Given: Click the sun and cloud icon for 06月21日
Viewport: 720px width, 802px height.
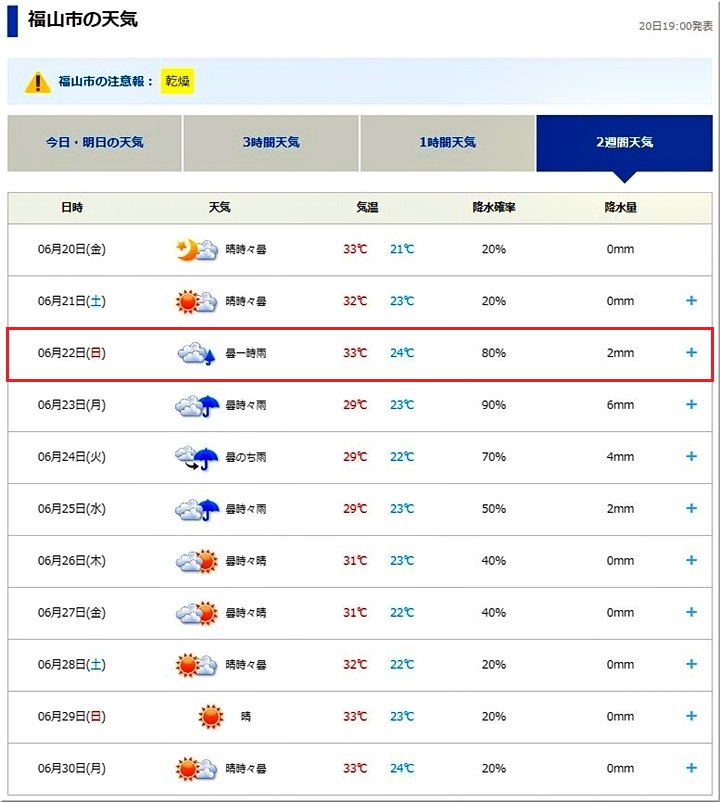Looking at the screenshot, I should click(197, 301).
